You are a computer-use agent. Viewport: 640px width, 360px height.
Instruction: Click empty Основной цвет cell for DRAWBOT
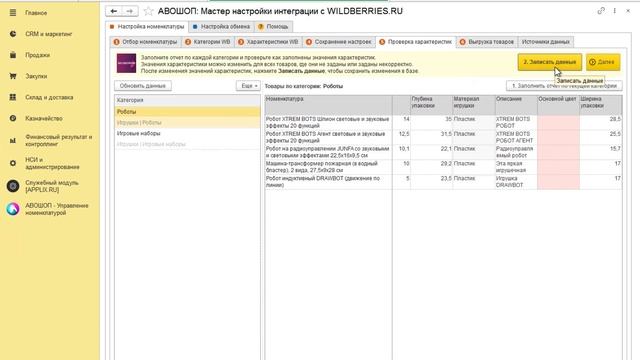click(558, 182)
